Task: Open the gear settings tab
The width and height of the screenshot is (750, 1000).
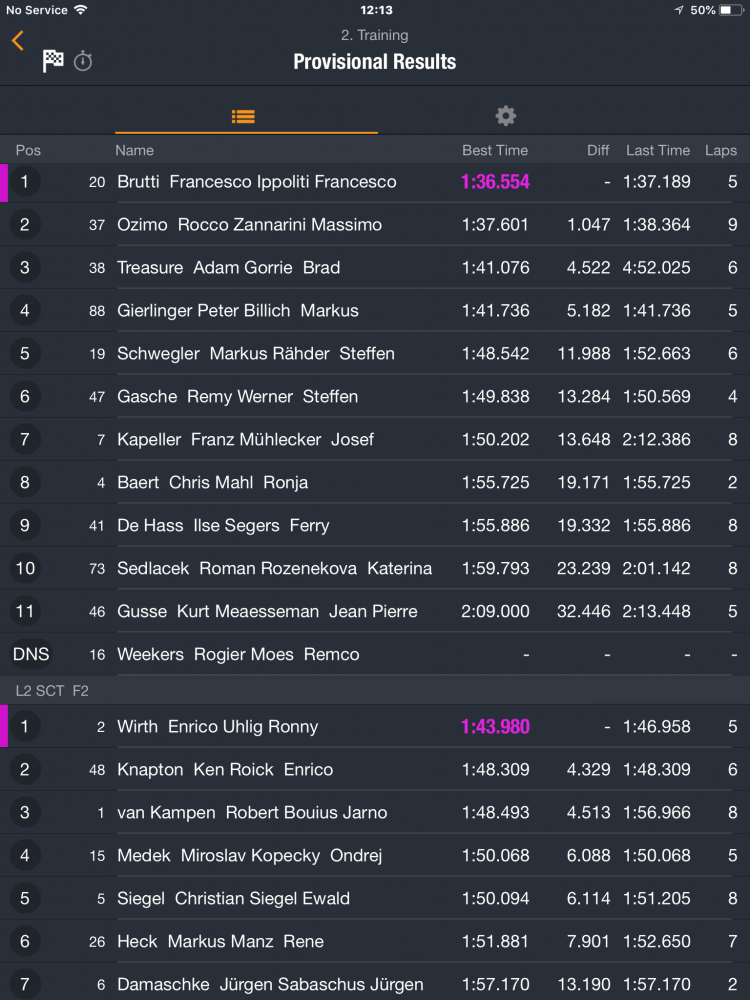Action: [506, 116]
